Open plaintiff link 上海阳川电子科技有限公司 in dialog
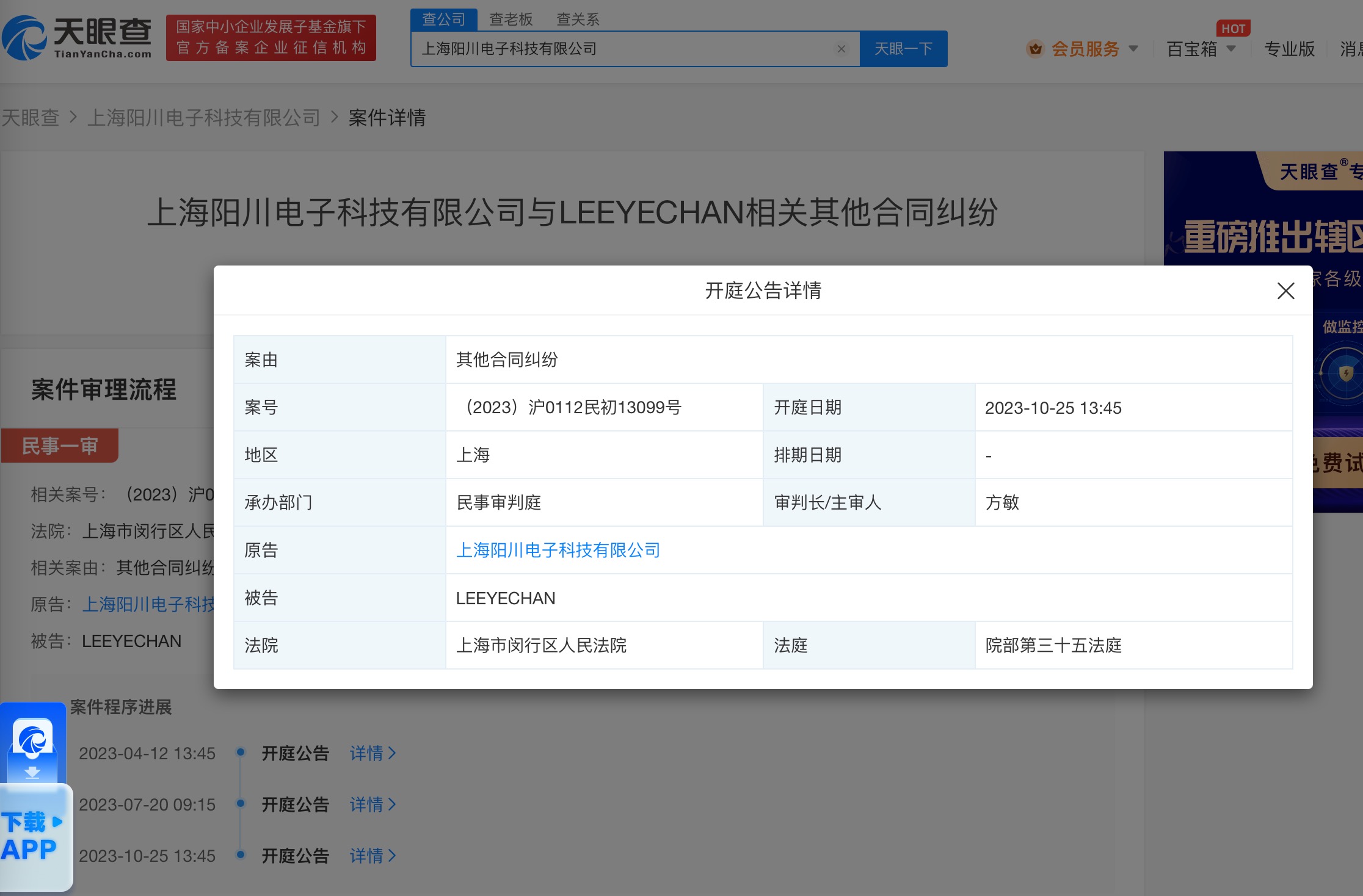The height and width of the screenshot is (896, 1363). click(x=558, y=551)
